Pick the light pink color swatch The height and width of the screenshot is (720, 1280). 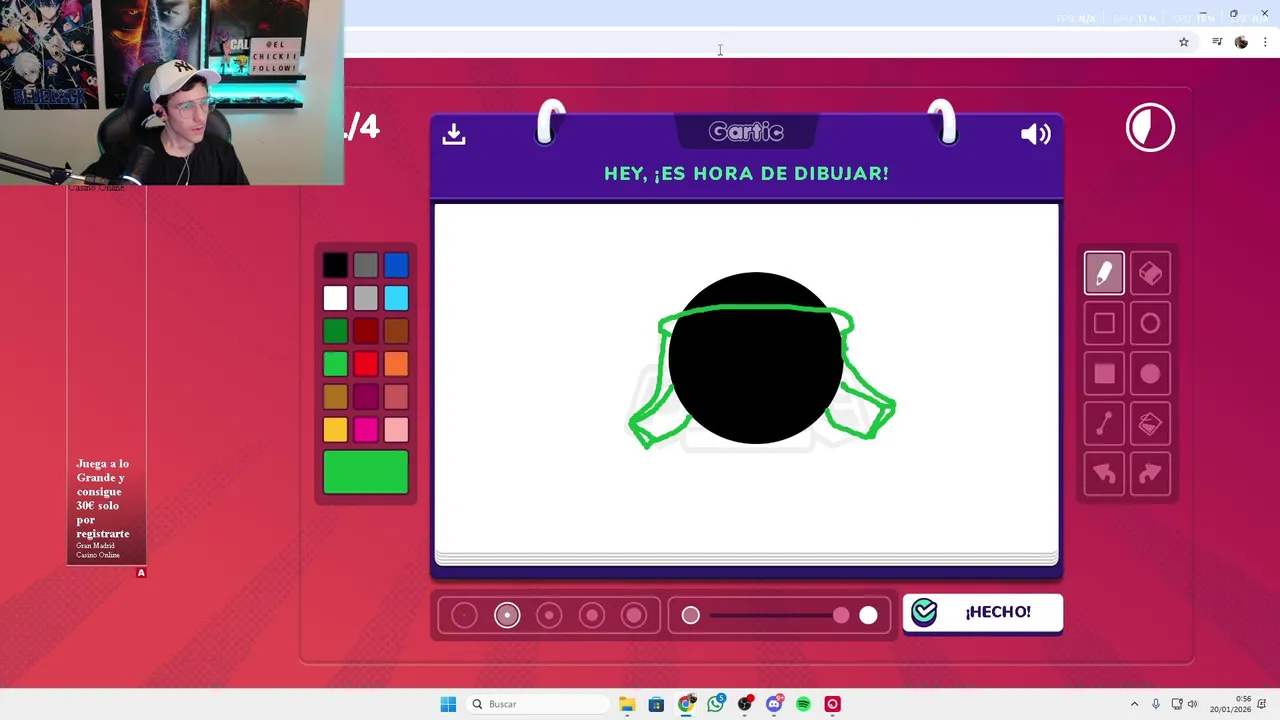click(x=396, y=430)
